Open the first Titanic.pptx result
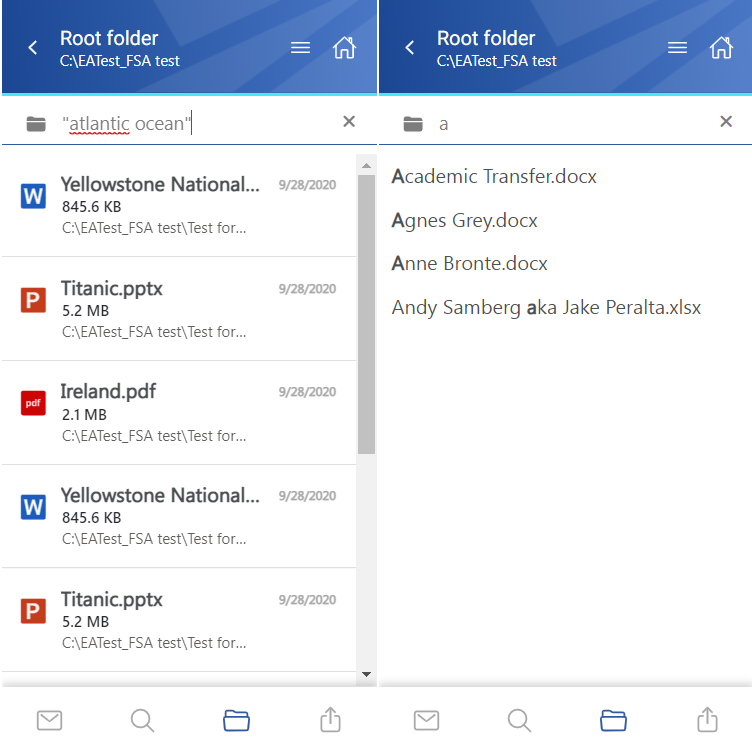Screen dimensions: 752x742 [179, 308]
